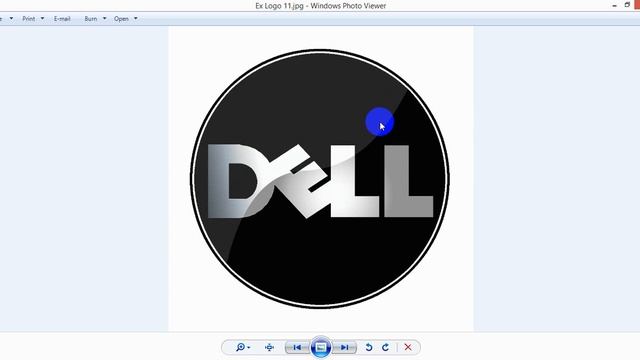Viewport: 640px width, 360px height.
Task: Expand the partly hidden File menu arrow
Action: [11, 19]
